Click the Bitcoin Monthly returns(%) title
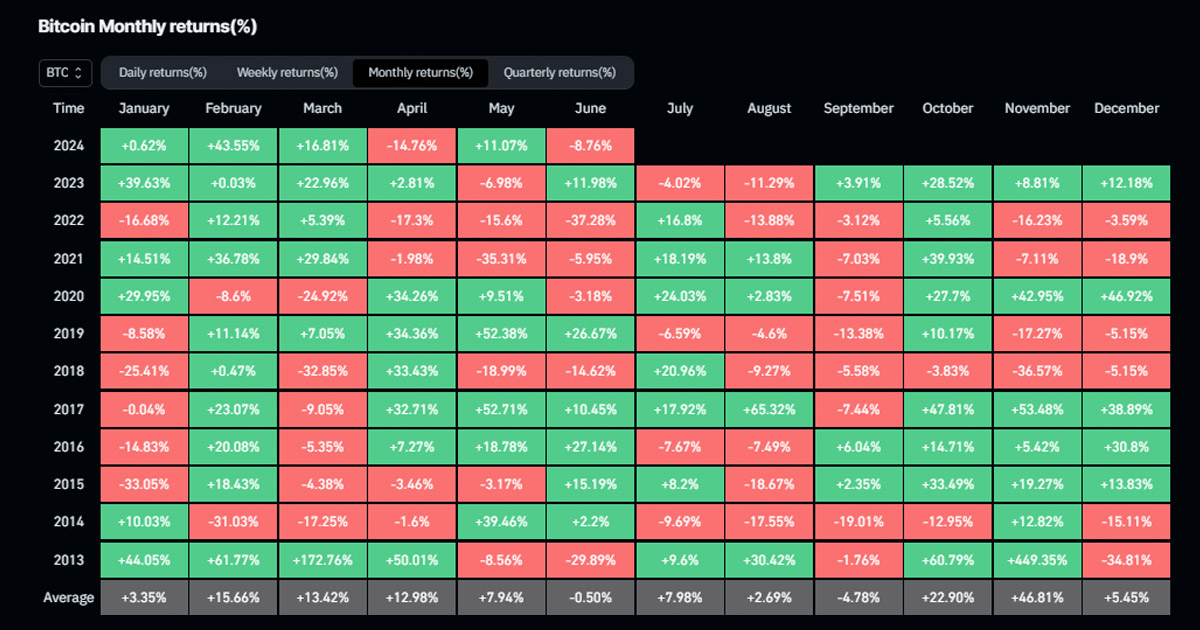 (x=147, y=27)
